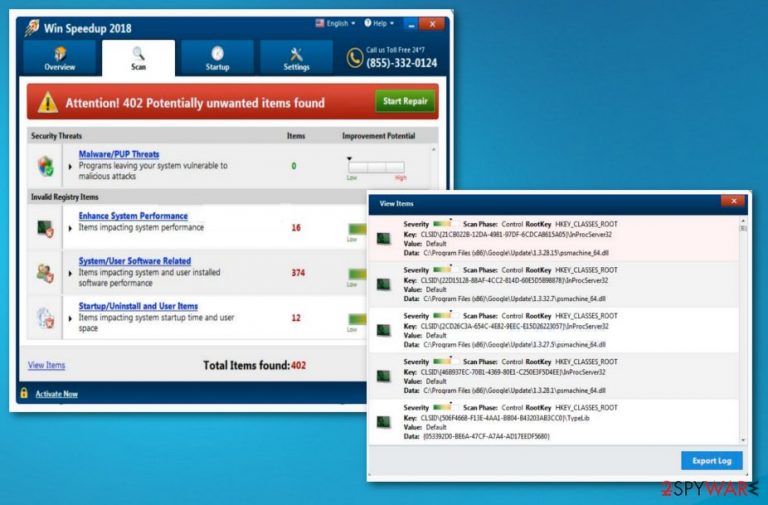Image resolution: width=768 pixels, height=505 pixels.
Task: Click the yellow warning triangle icon
Action: pos(48,102)
